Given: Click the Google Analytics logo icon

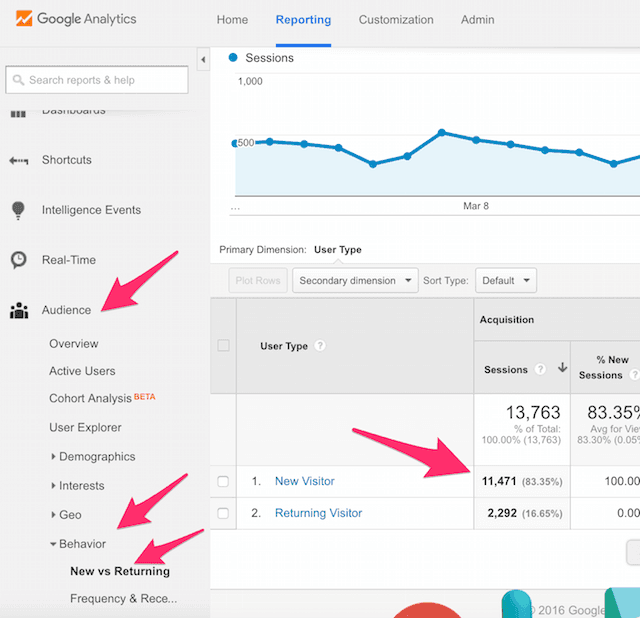Looking at the screenshot, I should [x=20, y=19].
